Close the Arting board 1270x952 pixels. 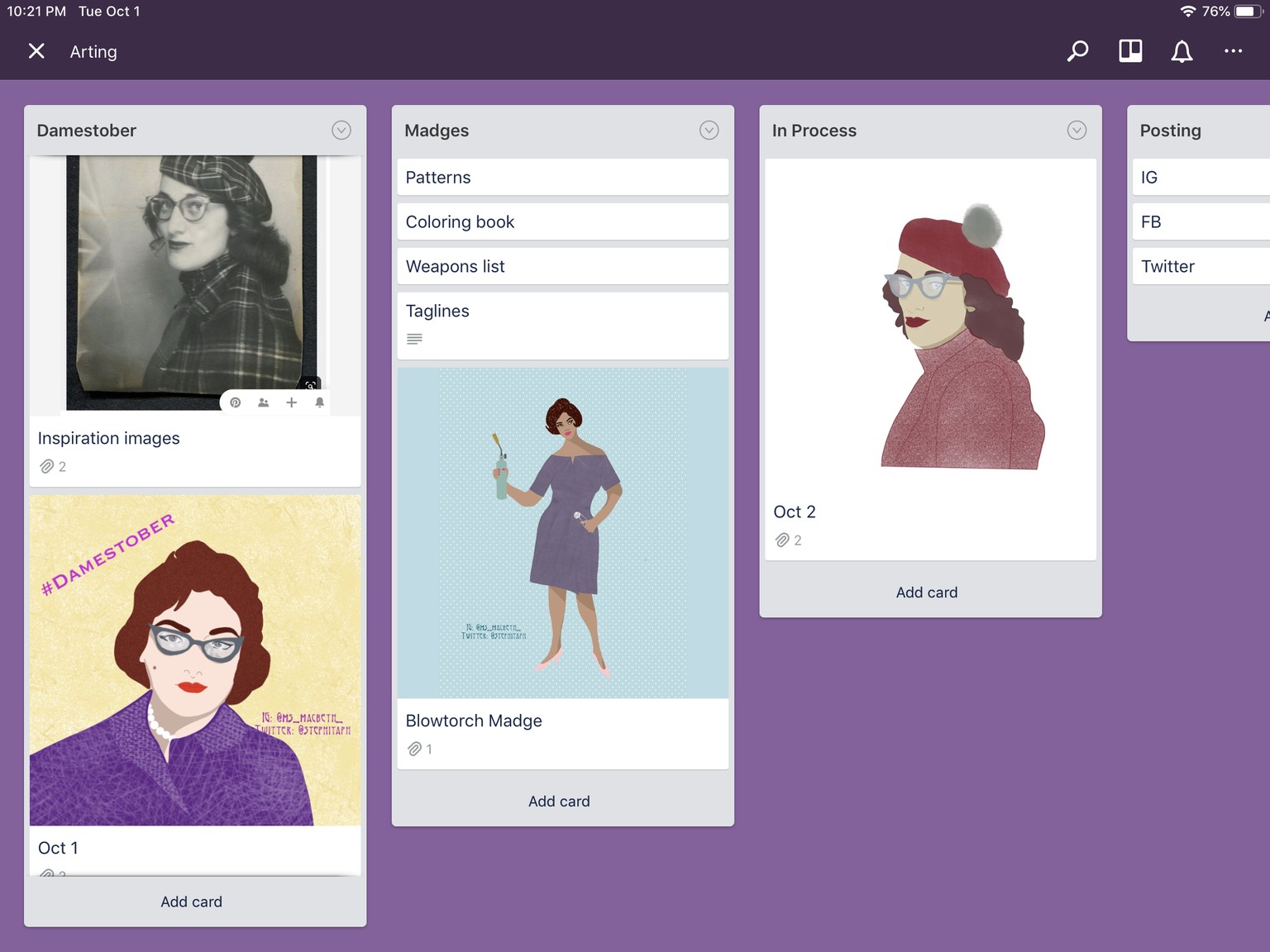click(x=36, y=51)
